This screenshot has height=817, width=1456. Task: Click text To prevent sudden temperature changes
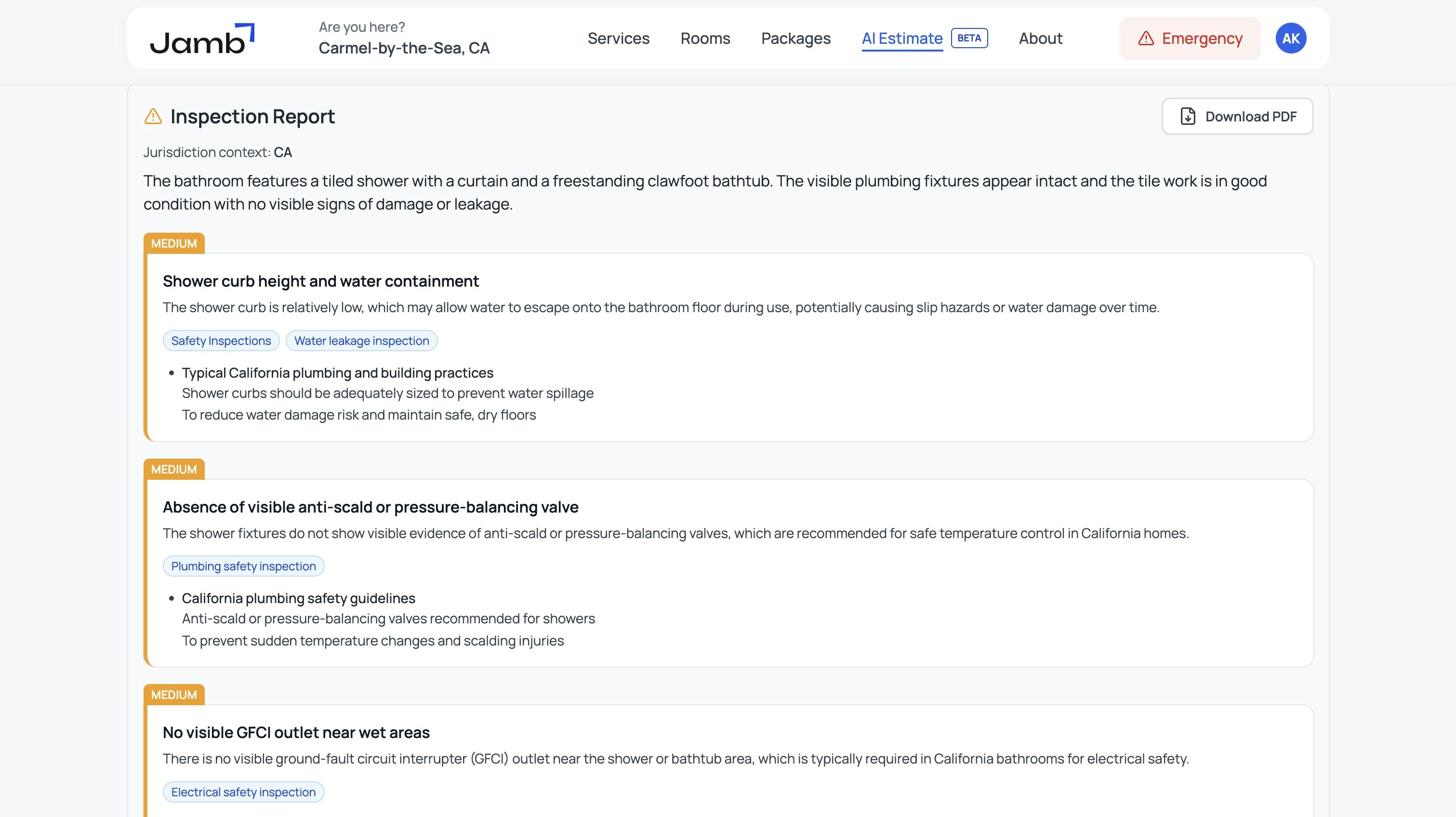pos(373,641)
